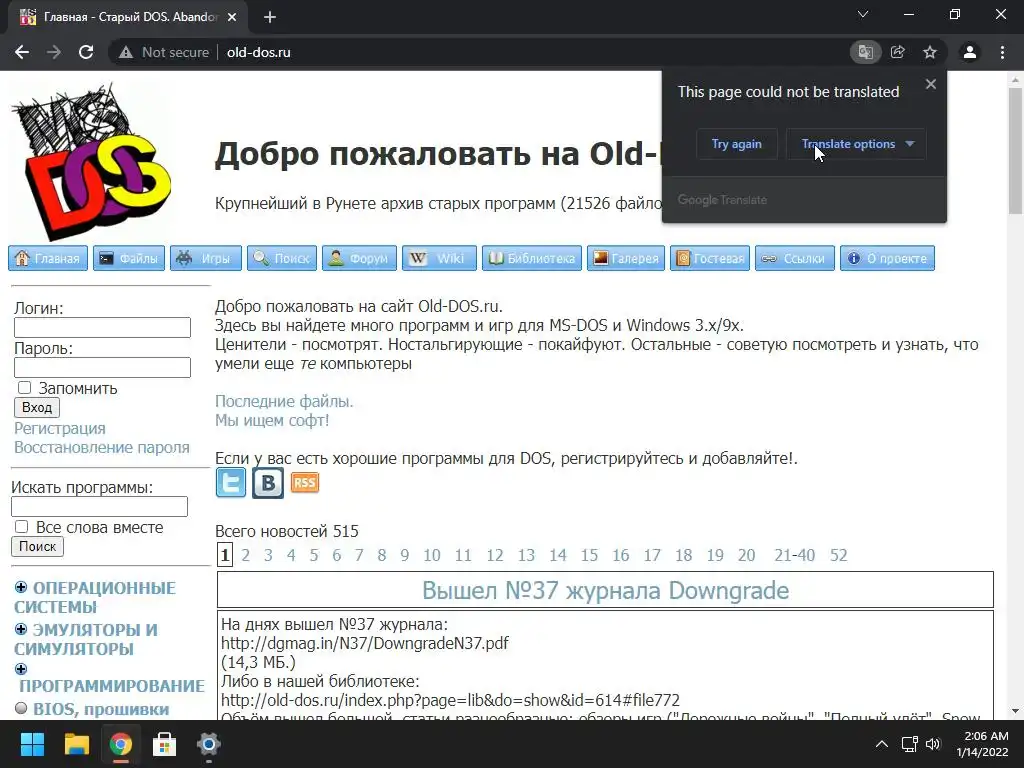Click the Пароль input field
This screenshot has width=1024, height=768.
click(x=103, y=367)
